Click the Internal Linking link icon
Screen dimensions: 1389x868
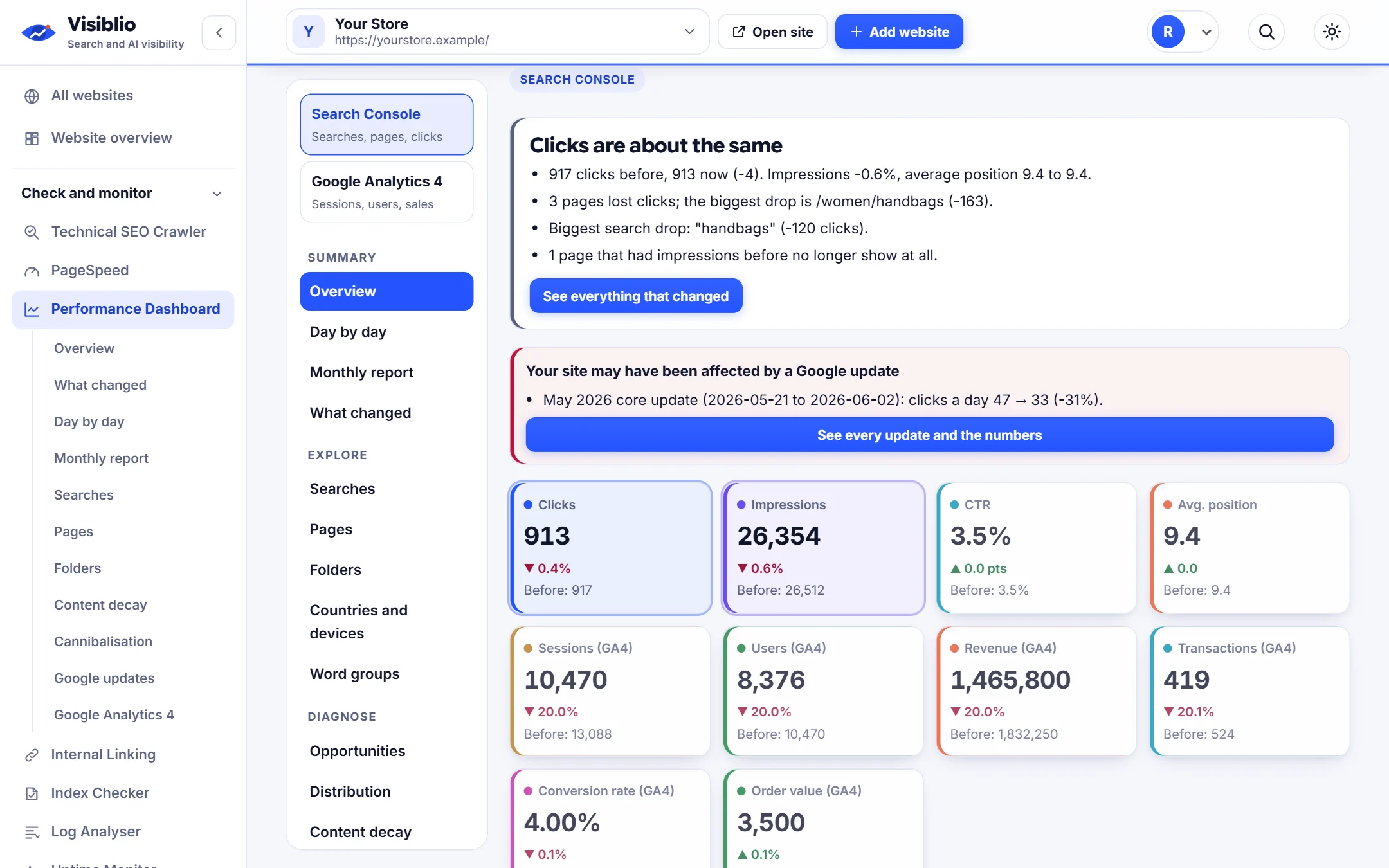tap(32, 755)
